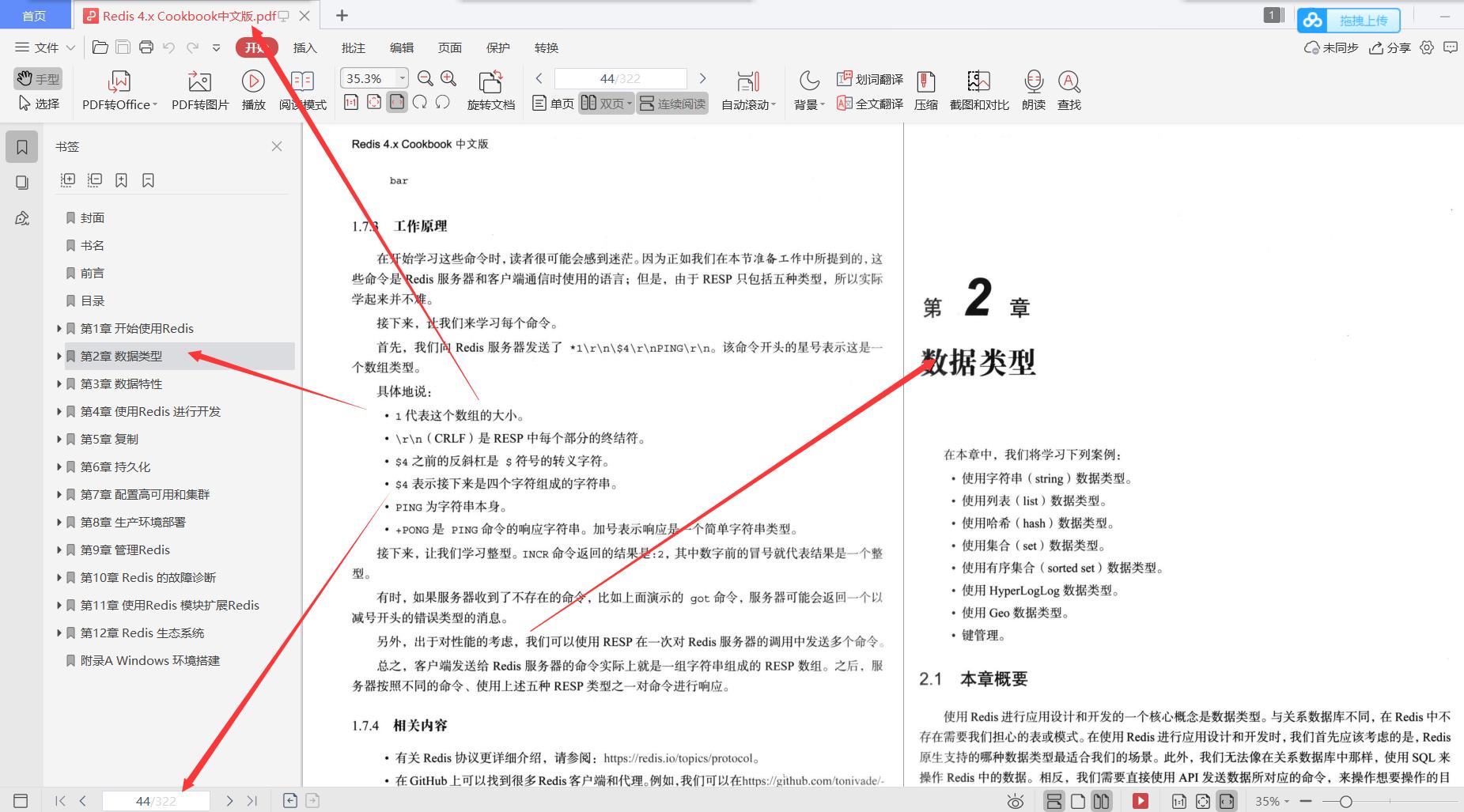Click the zoom out magnifier icon
The height and width of the screenshot is (812, 1464).
(x=426, y=78)
